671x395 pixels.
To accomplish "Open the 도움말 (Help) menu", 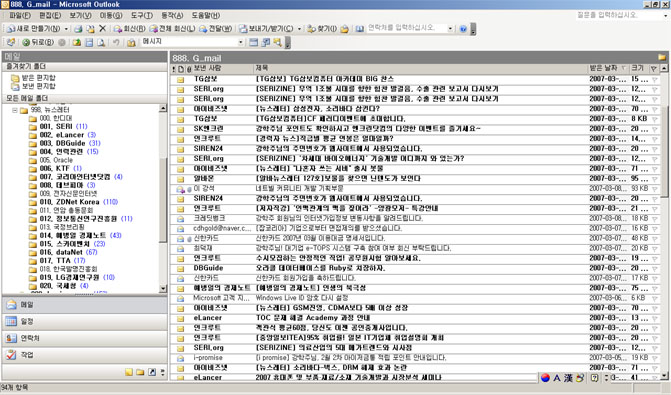I will tap(205, 15).
